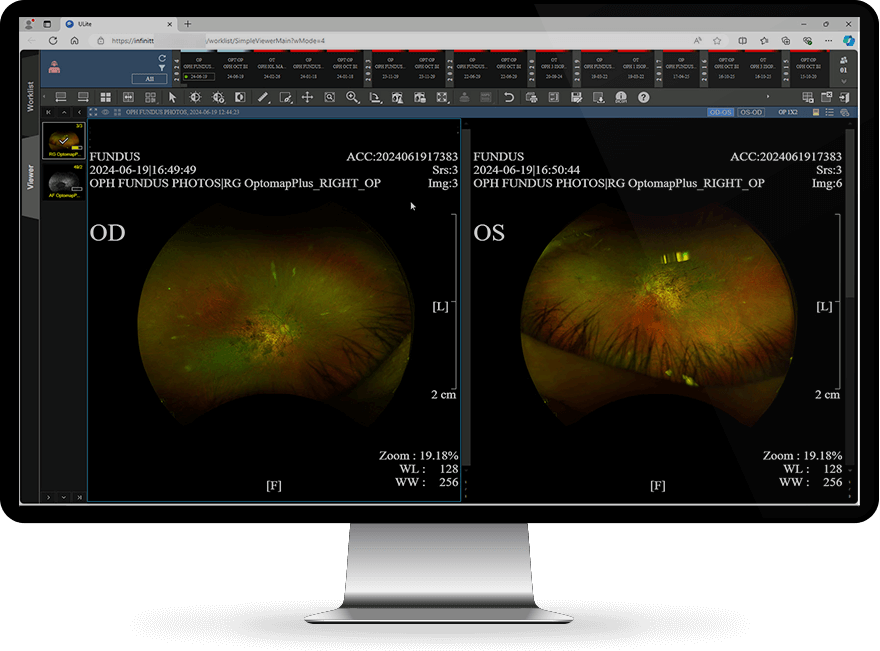Screen dimensions: 880x651
Task: Open the help question mark icon
Action: pos(643,97)
